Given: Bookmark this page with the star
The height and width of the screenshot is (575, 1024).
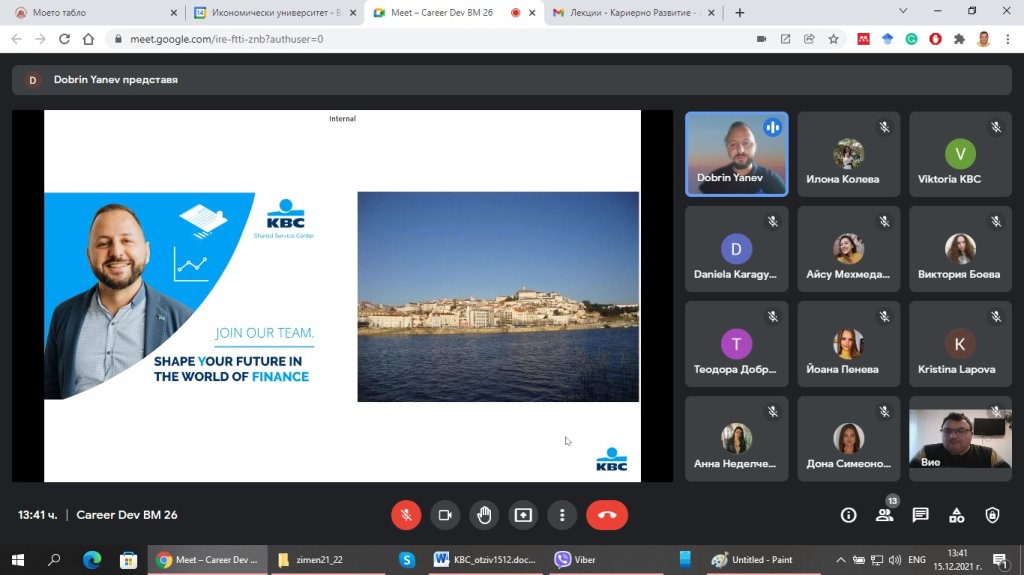Looking at the screenshot, I should [x=833, y=39].
